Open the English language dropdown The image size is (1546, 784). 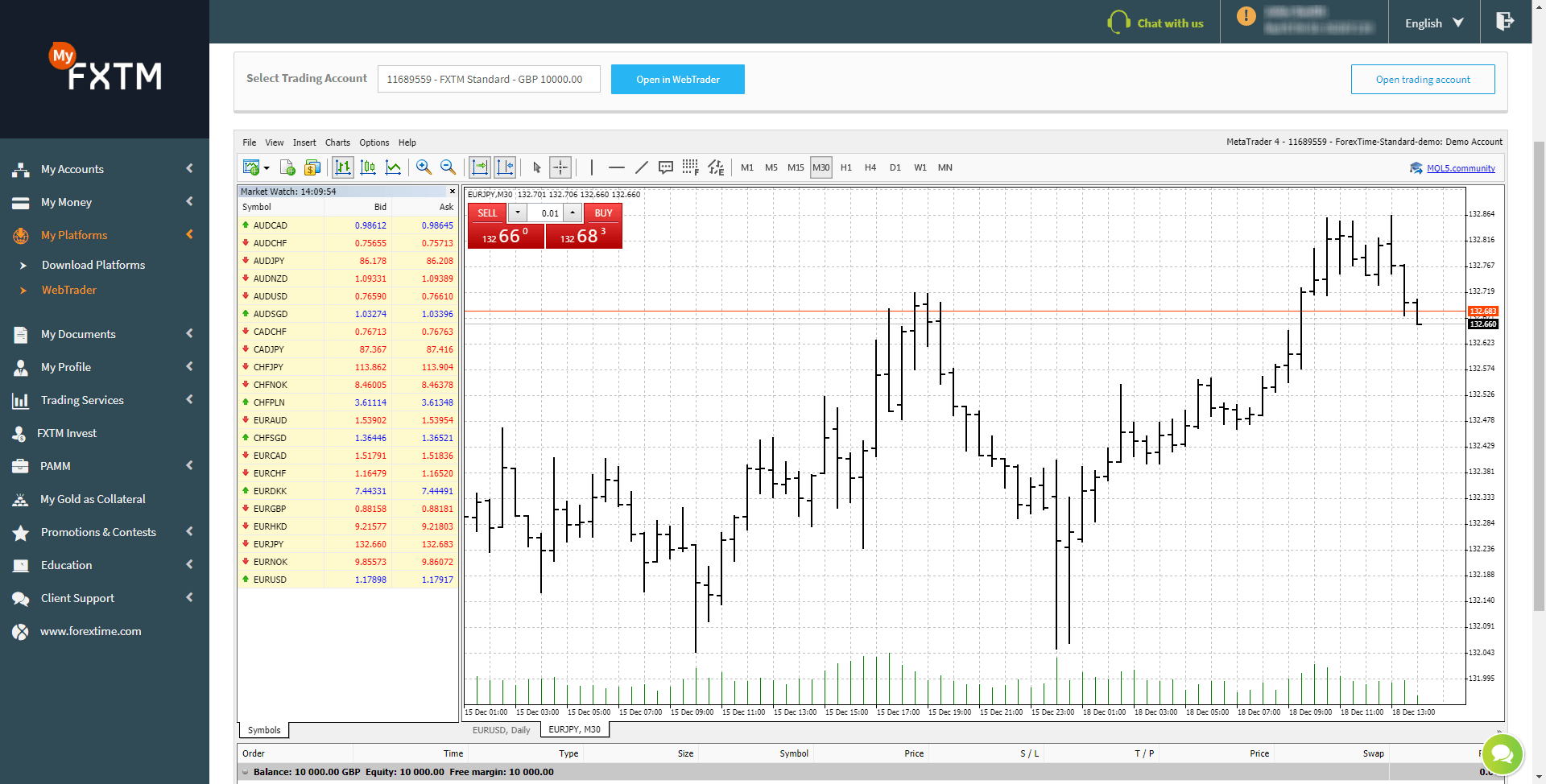[x=1434, y=23]
